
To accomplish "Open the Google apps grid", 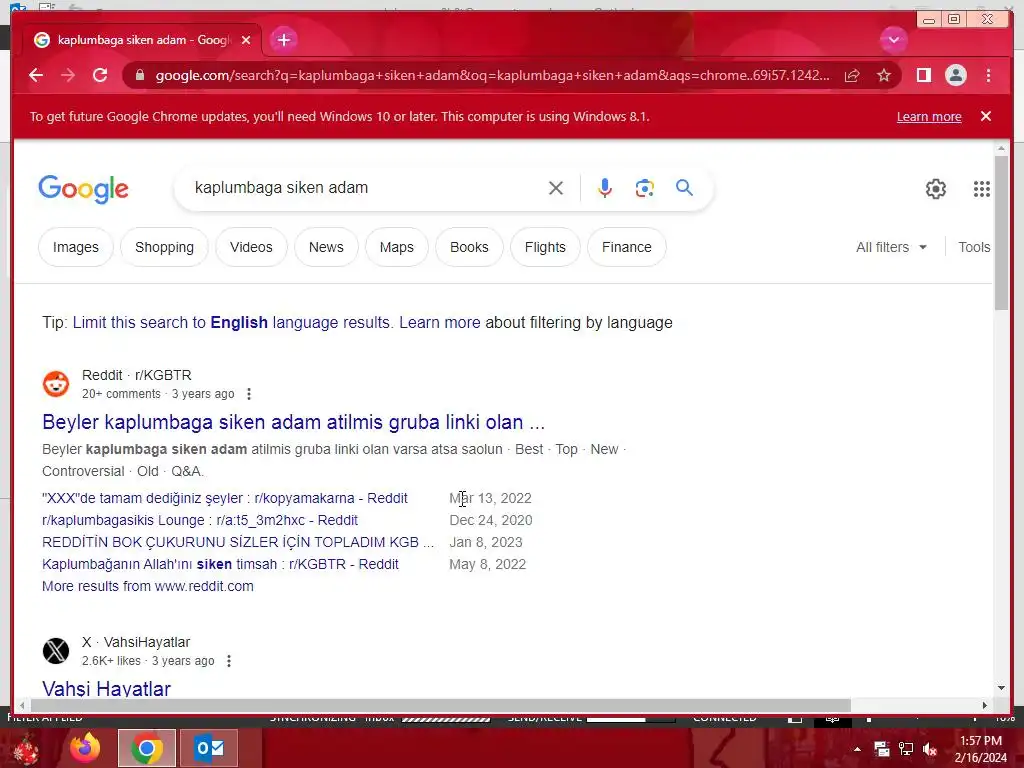I will [982, 189].
